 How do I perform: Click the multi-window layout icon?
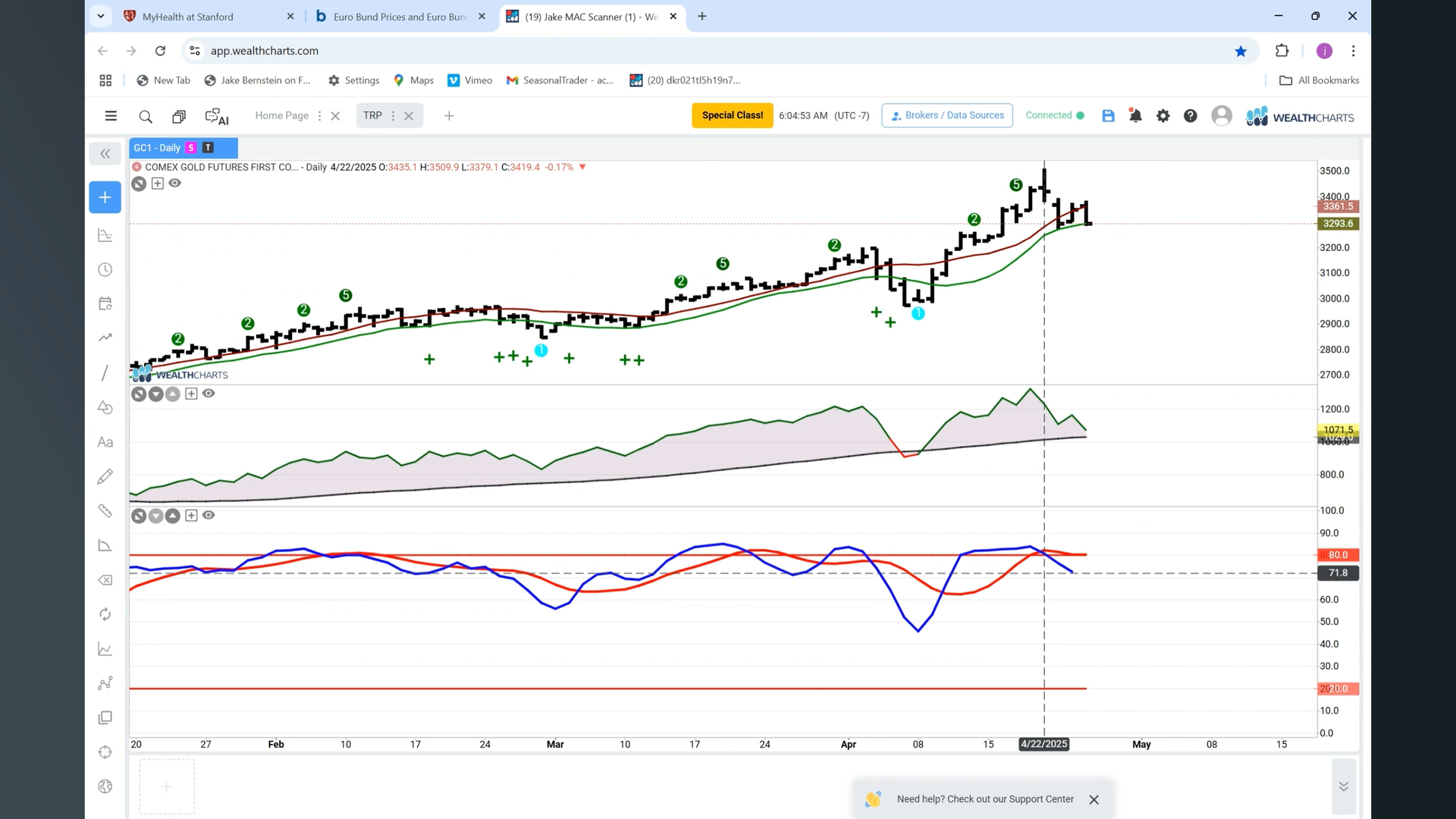coord(179,116)
